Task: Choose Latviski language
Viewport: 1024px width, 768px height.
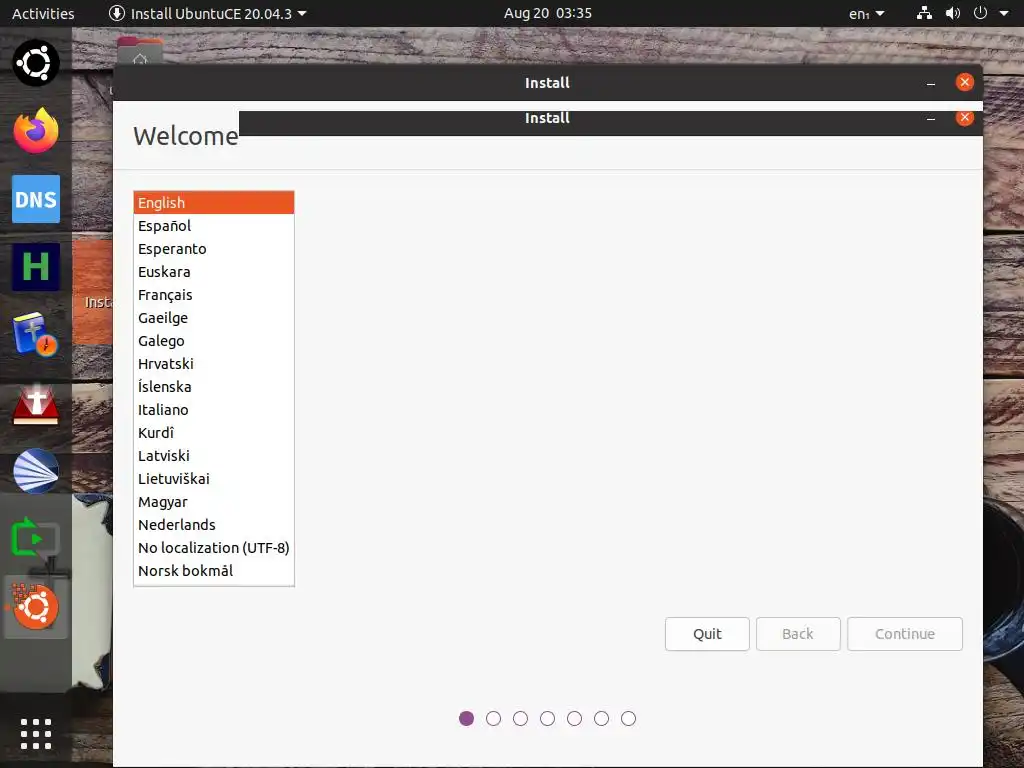Action: (x=214, y=456)
